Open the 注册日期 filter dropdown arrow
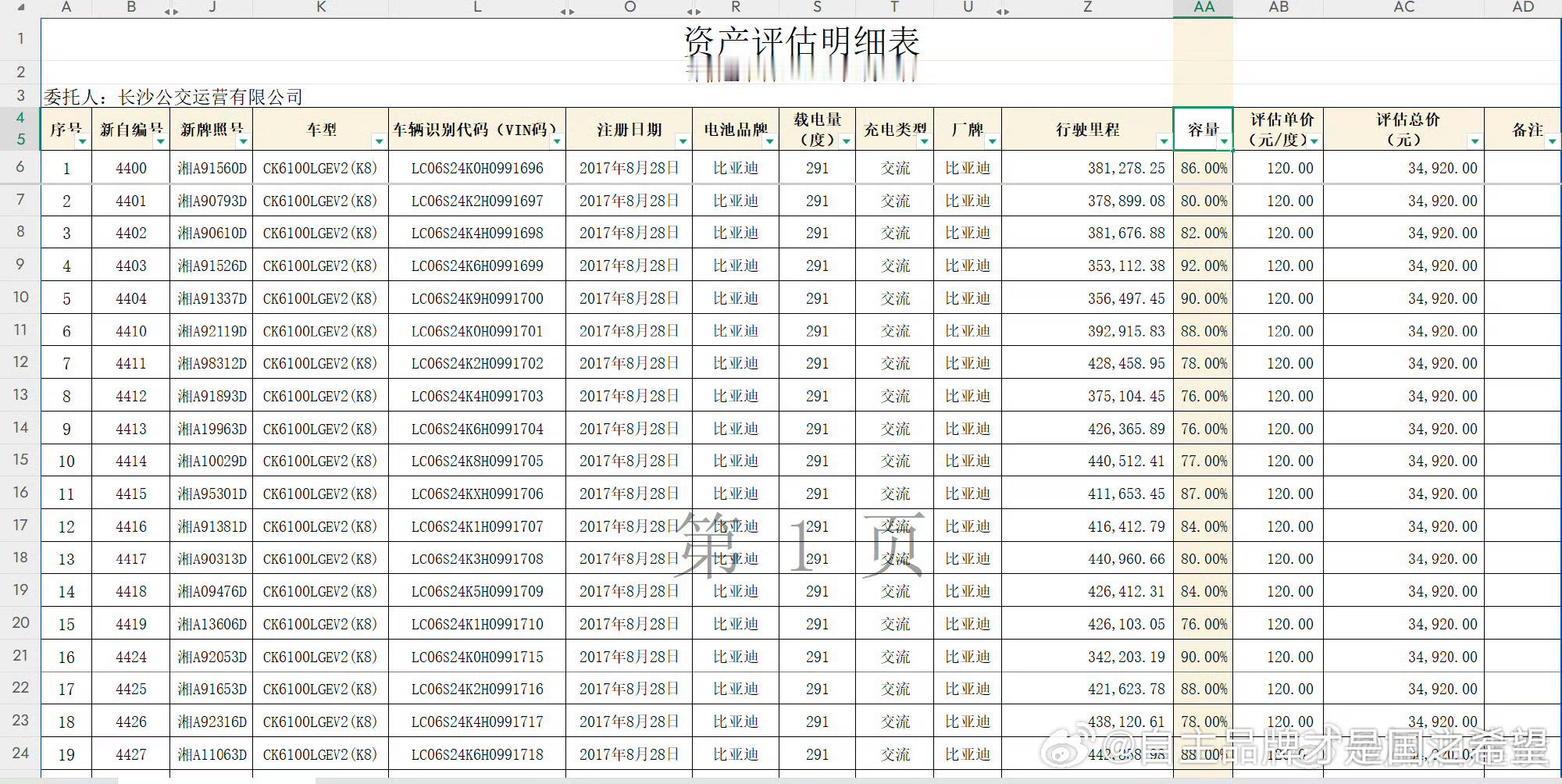The width and height of the screenshot is (1562, 784). click(x=683, y=141)
